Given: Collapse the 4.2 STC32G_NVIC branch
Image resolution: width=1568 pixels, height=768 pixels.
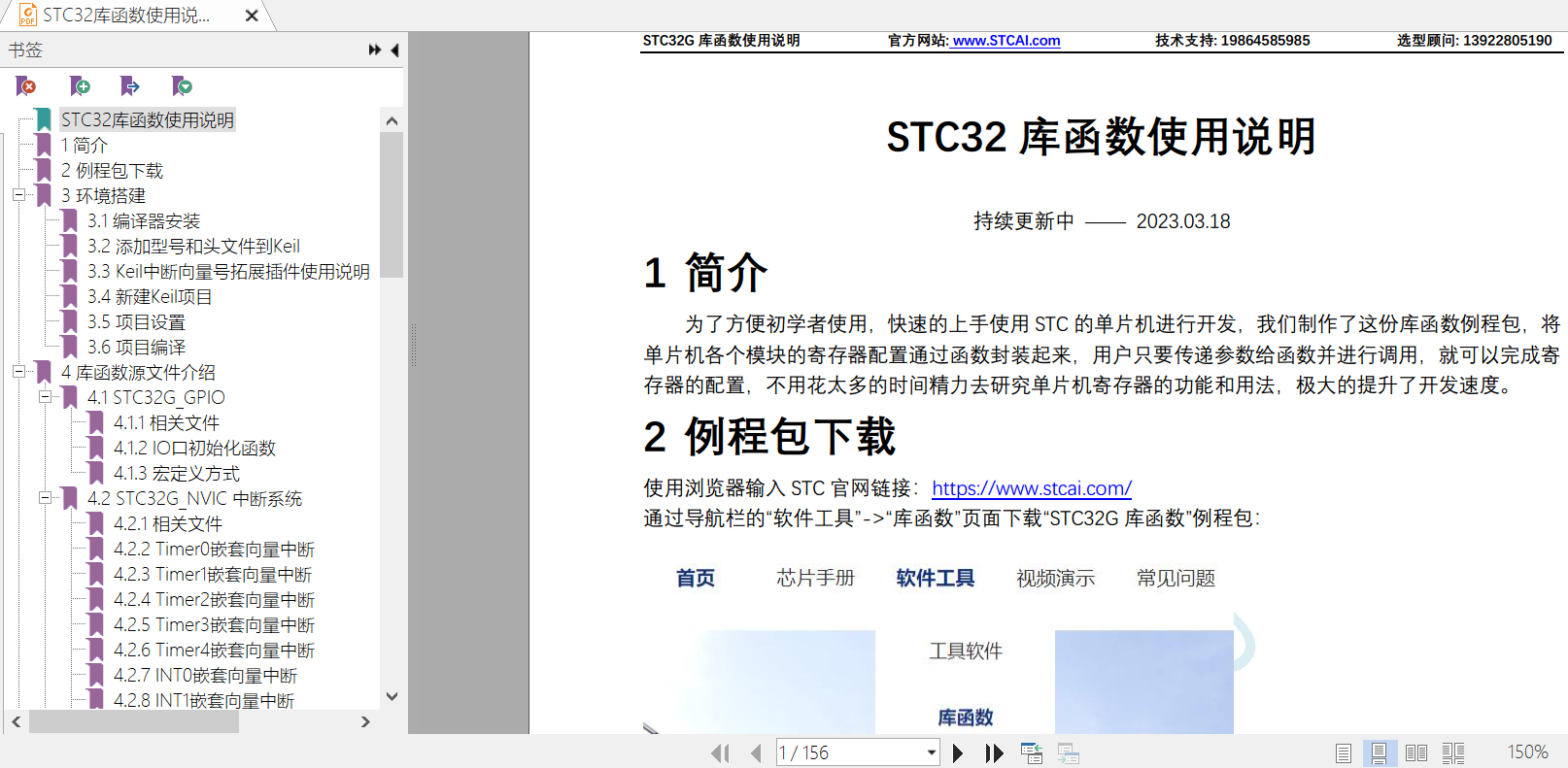Looking at the screenshot, I should [x=45, y=498].
